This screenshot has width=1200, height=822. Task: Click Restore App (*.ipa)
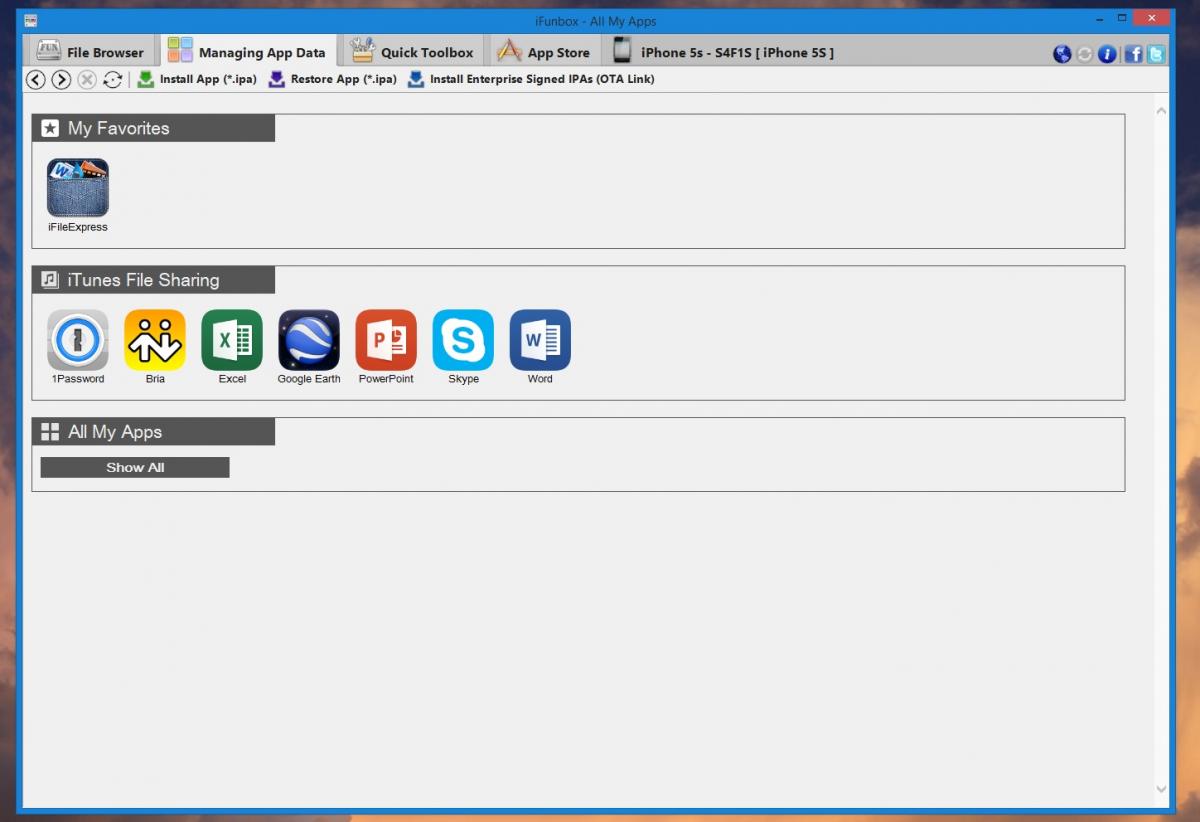pyautogui.click(x=333, y=79)
